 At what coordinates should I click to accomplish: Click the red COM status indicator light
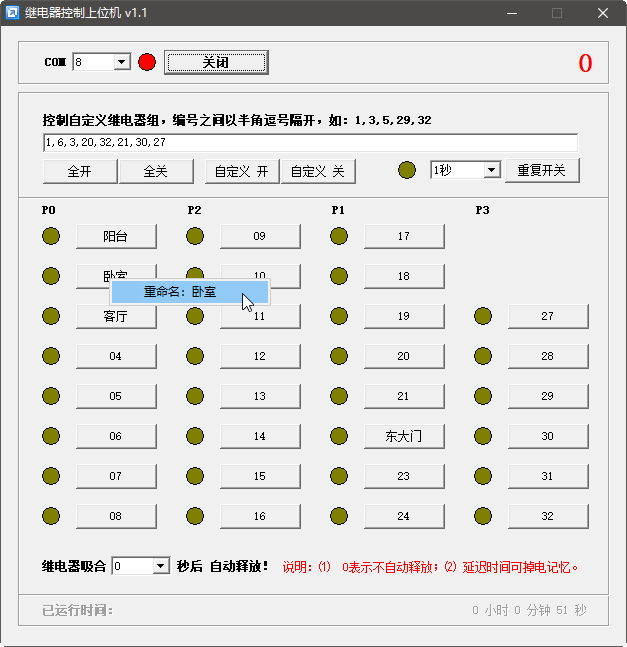[x=147, y=63]
